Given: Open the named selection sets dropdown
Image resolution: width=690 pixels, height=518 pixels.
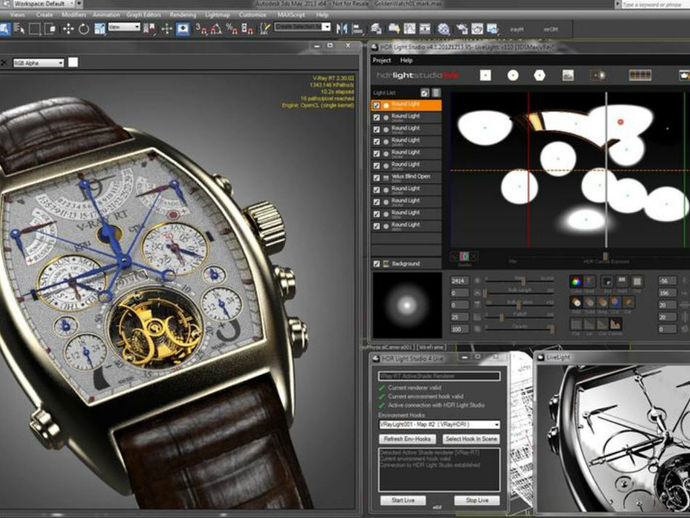Looking at the screenshot, I should tap(302, 27).
